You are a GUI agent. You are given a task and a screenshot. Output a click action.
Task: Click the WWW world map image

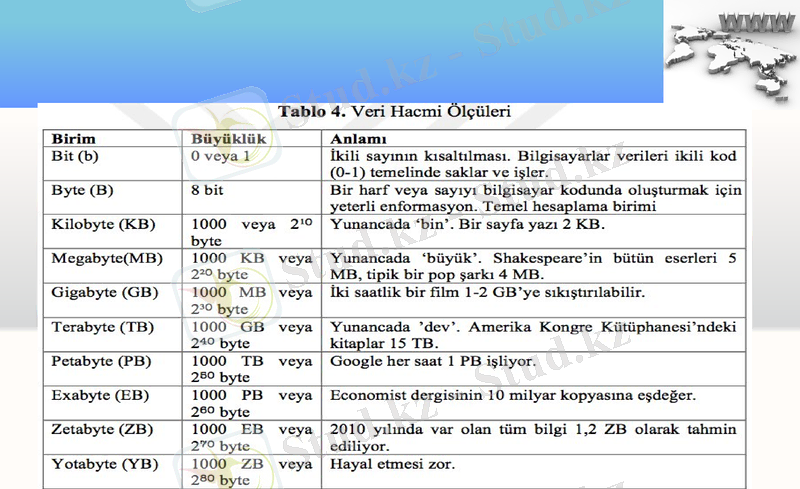click(732, 54)
